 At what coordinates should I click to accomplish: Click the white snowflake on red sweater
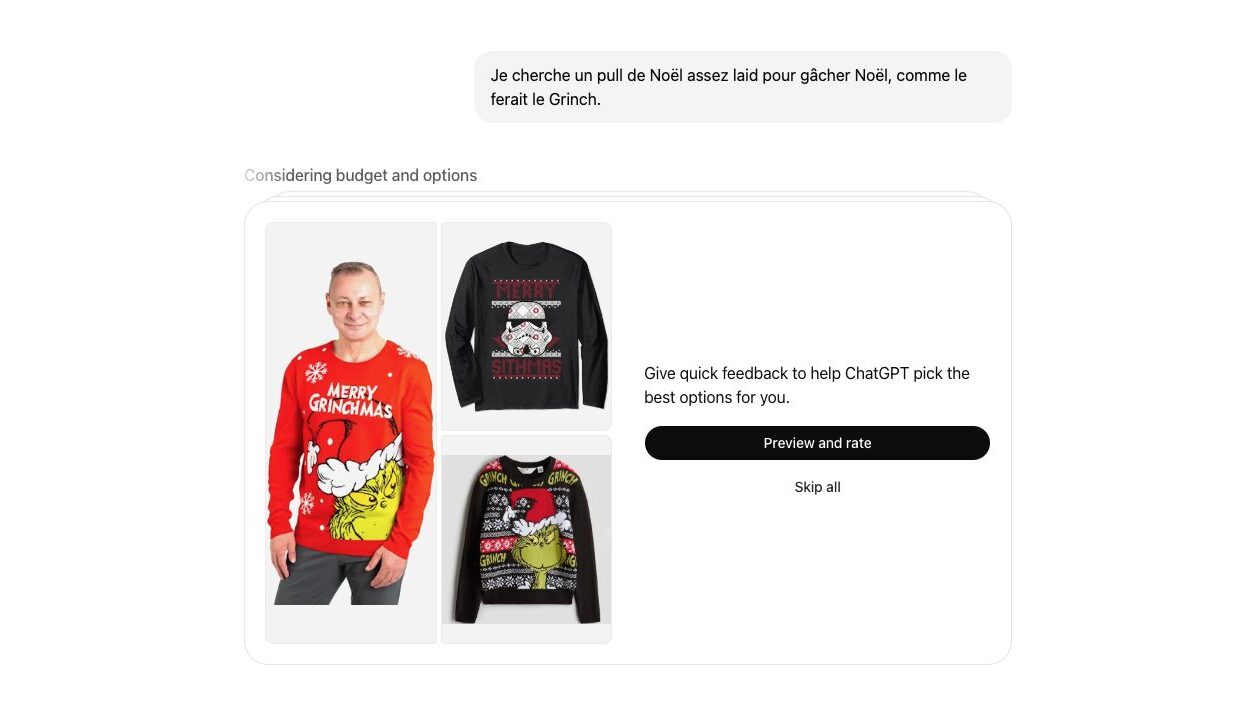tap(316, 371)
